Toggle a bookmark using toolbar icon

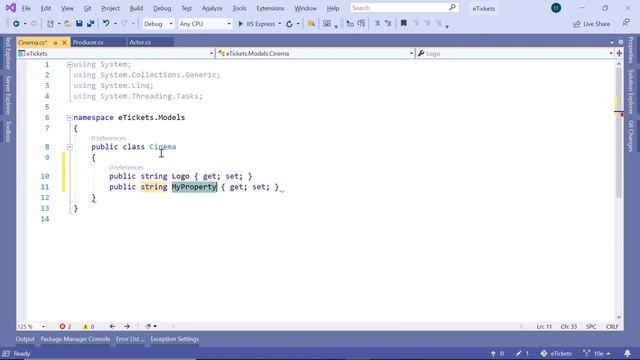tap(404, 24)
